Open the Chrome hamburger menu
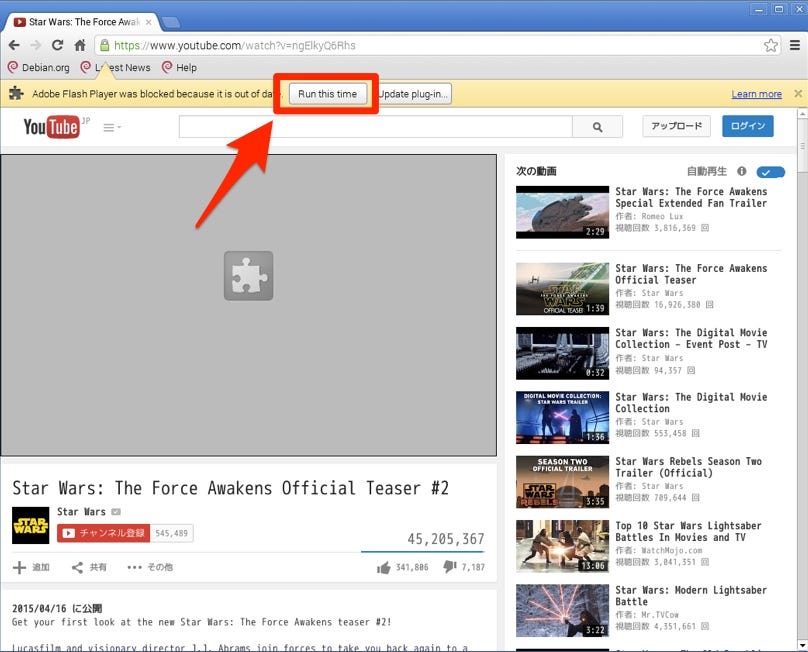Image resolution: width=808 pixels, height=652 pixels. [x=795, y=45]
